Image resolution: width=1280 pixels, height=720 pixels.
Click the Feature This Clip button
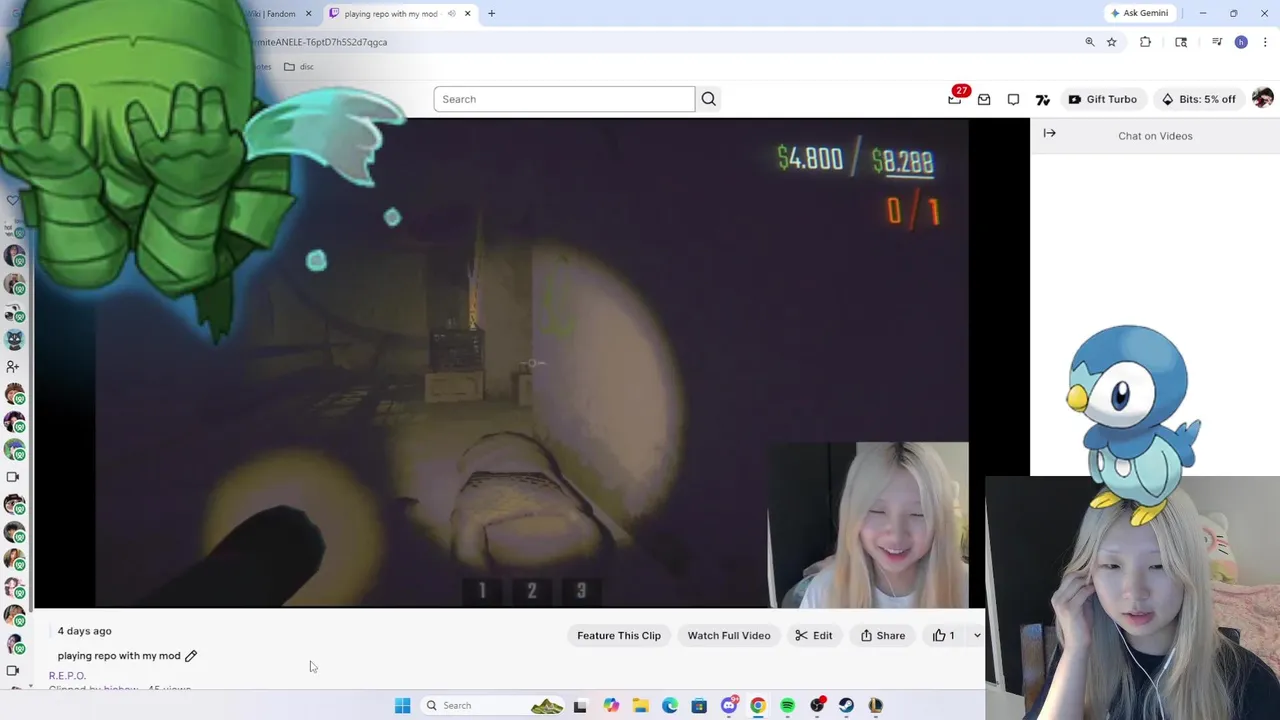[x=619, y=635]
